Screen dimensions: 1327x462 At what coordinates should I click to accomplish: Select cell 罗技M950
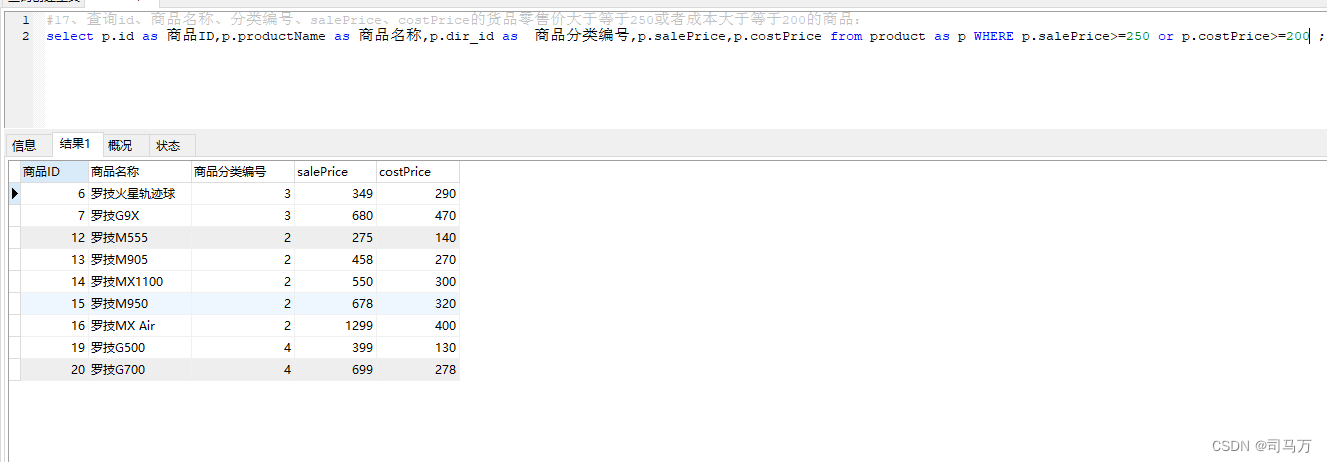tap(140, 304)
